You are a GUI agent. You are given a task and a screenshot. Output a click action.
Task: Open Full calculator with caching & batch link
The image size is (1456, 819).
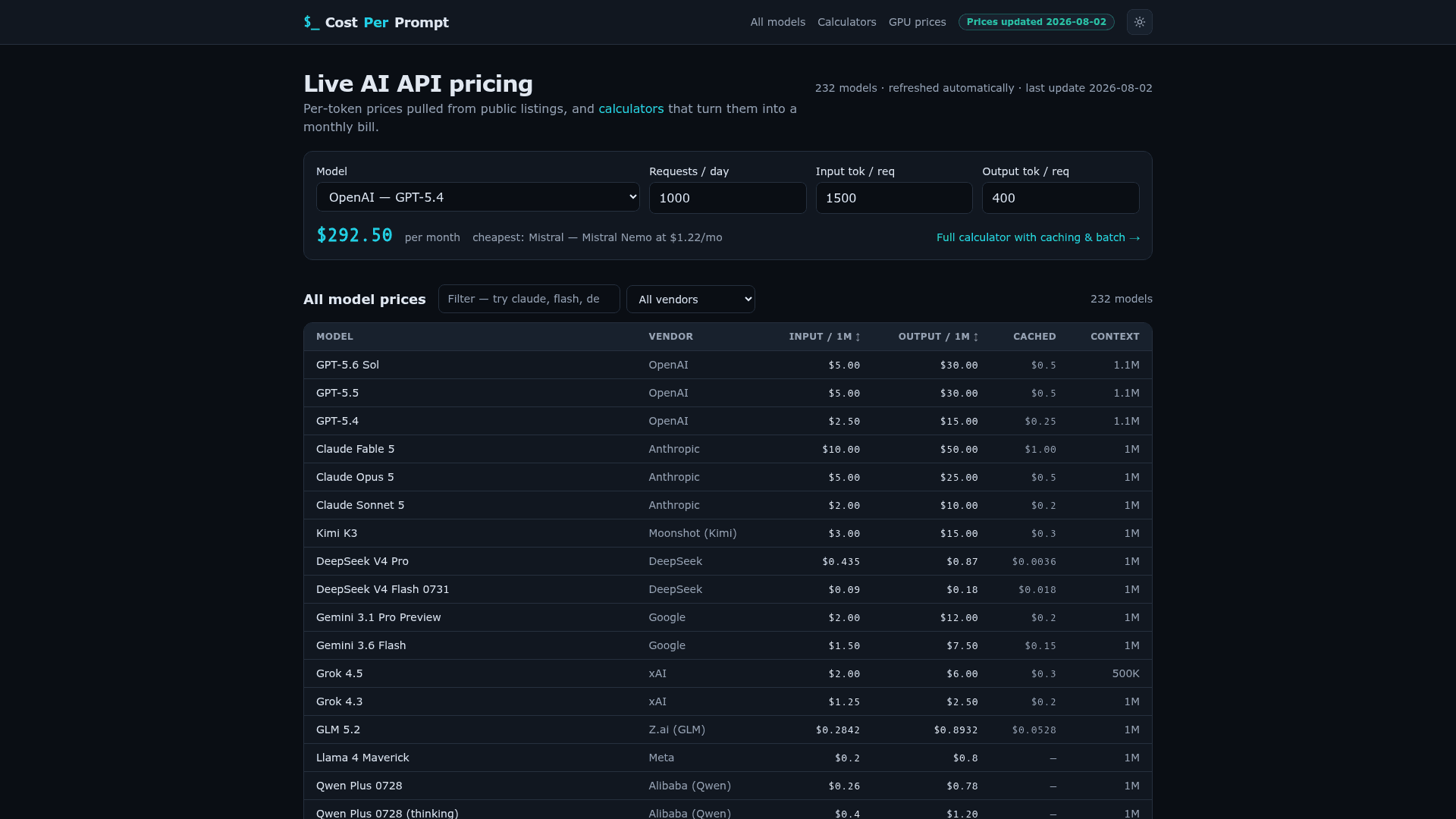click(x=1038, y=237)
